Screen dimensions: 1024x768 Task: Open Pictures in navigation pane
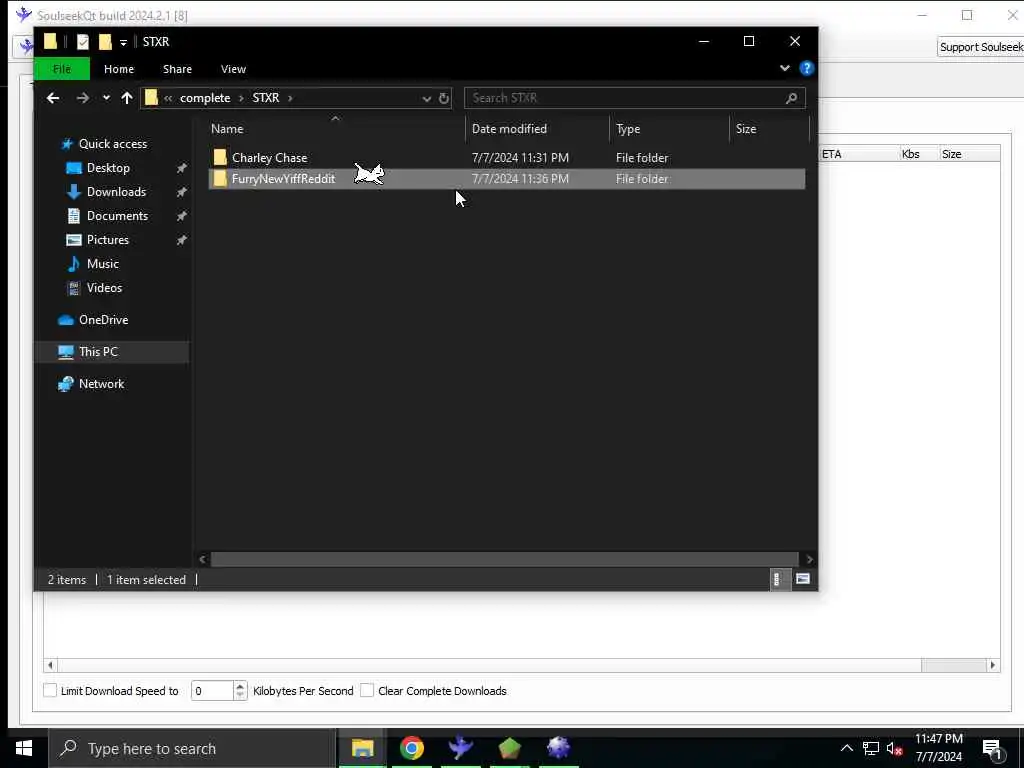click(x=108, y=240)
